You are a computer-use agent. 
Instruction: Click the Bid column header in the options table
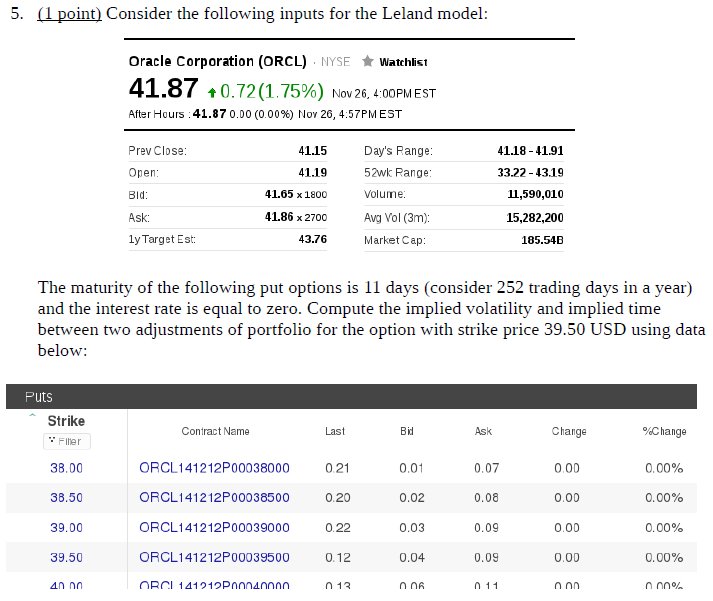point(406,431)
